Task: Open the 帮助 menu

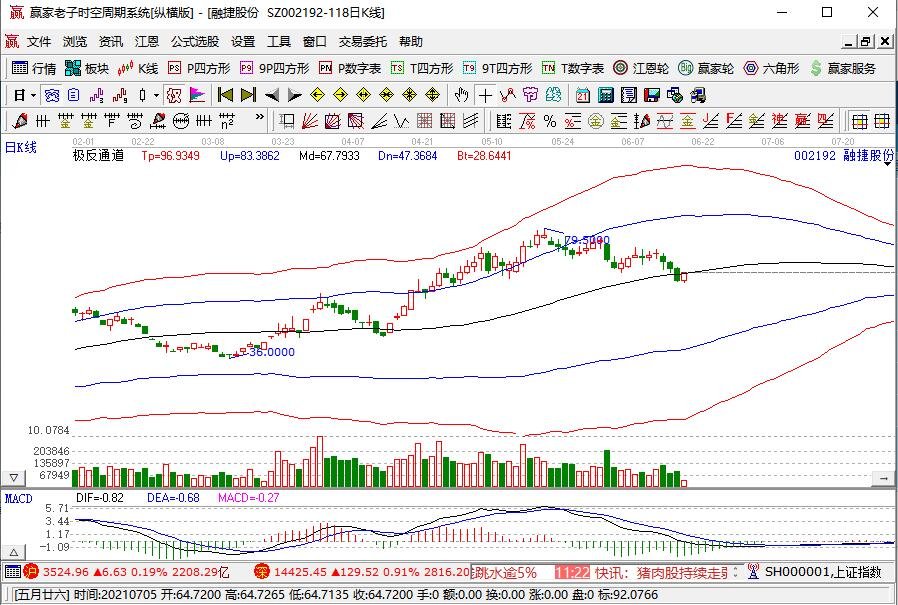Action: [411, 42]
